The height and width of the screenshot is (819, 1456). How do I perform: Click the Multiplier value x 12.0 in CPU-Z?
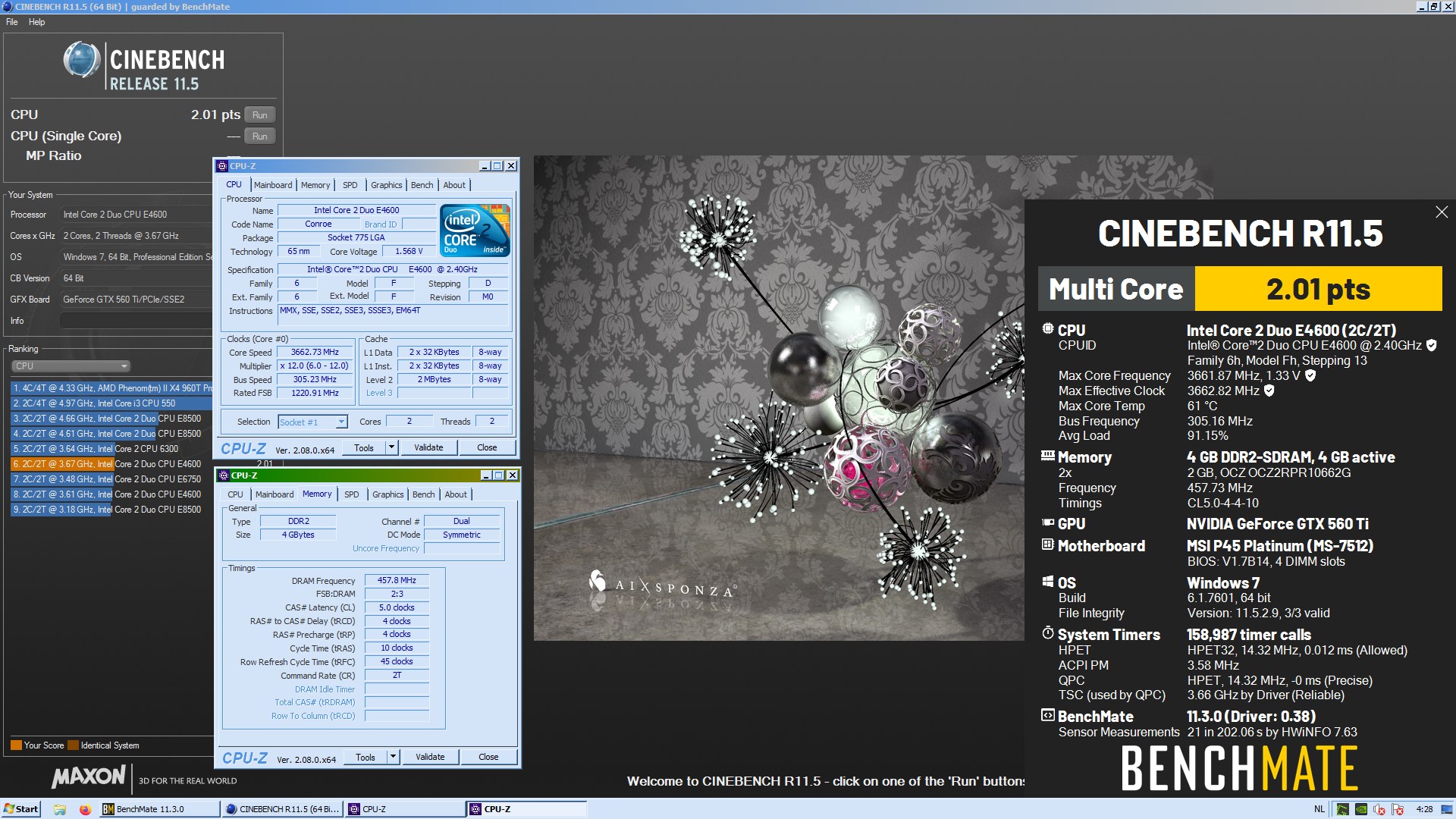[315, 366]
